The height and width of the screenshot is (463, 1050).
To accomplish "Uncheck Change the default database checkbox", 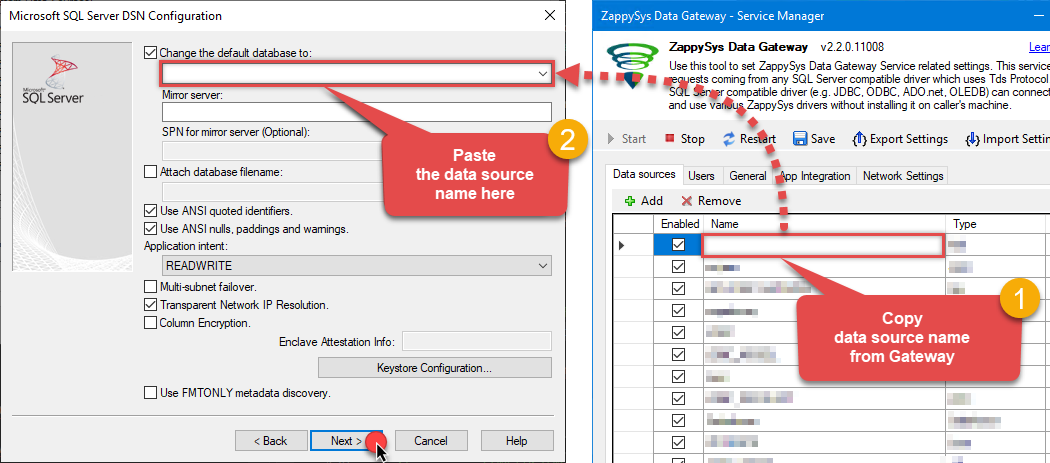I will coord(151,52).
